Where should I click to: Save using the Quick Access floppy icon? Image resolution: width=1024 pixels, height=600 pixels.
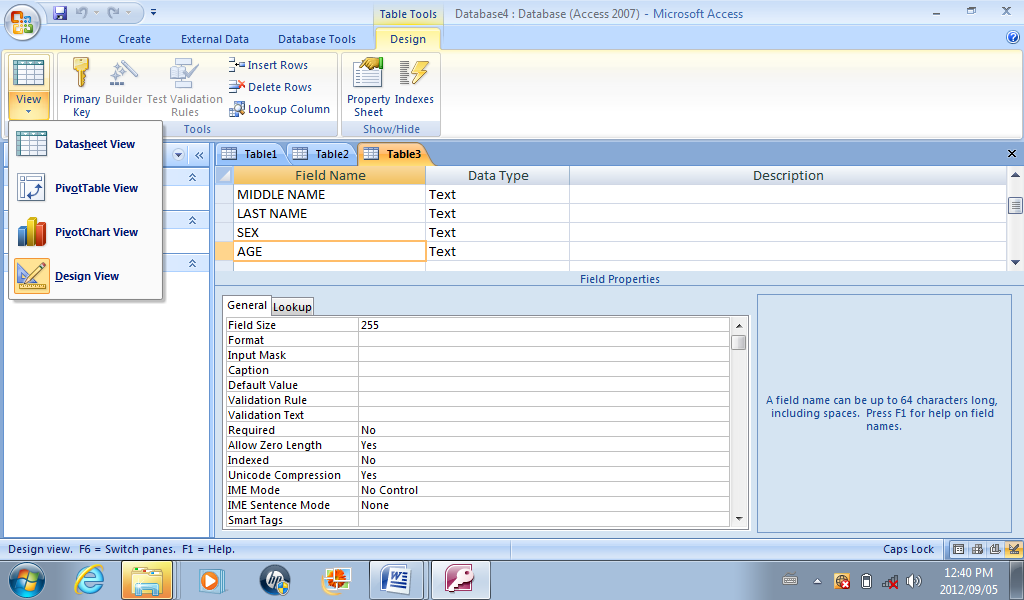point(60,13)
